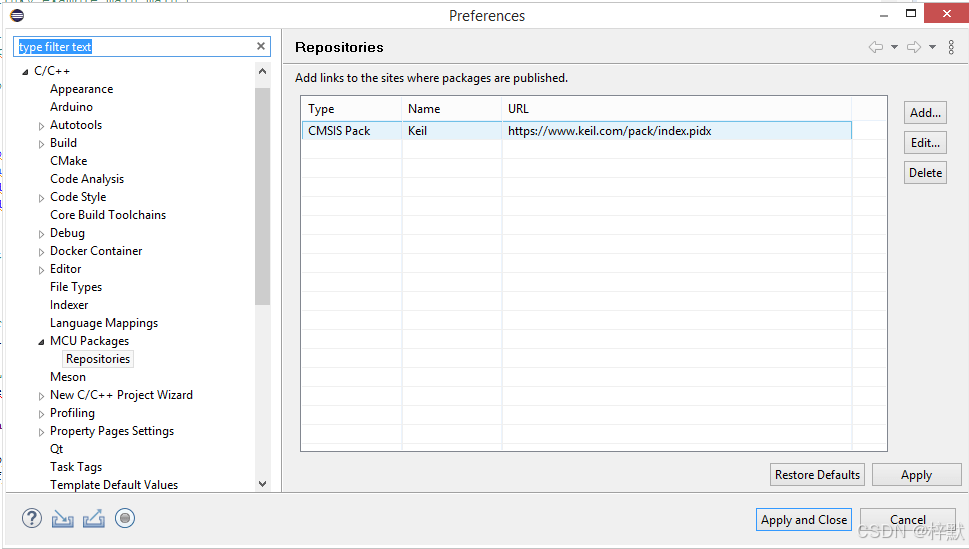Expand the New C/C++ Project Wizard node
Screen dimensions: 969x549
[41, 396]
